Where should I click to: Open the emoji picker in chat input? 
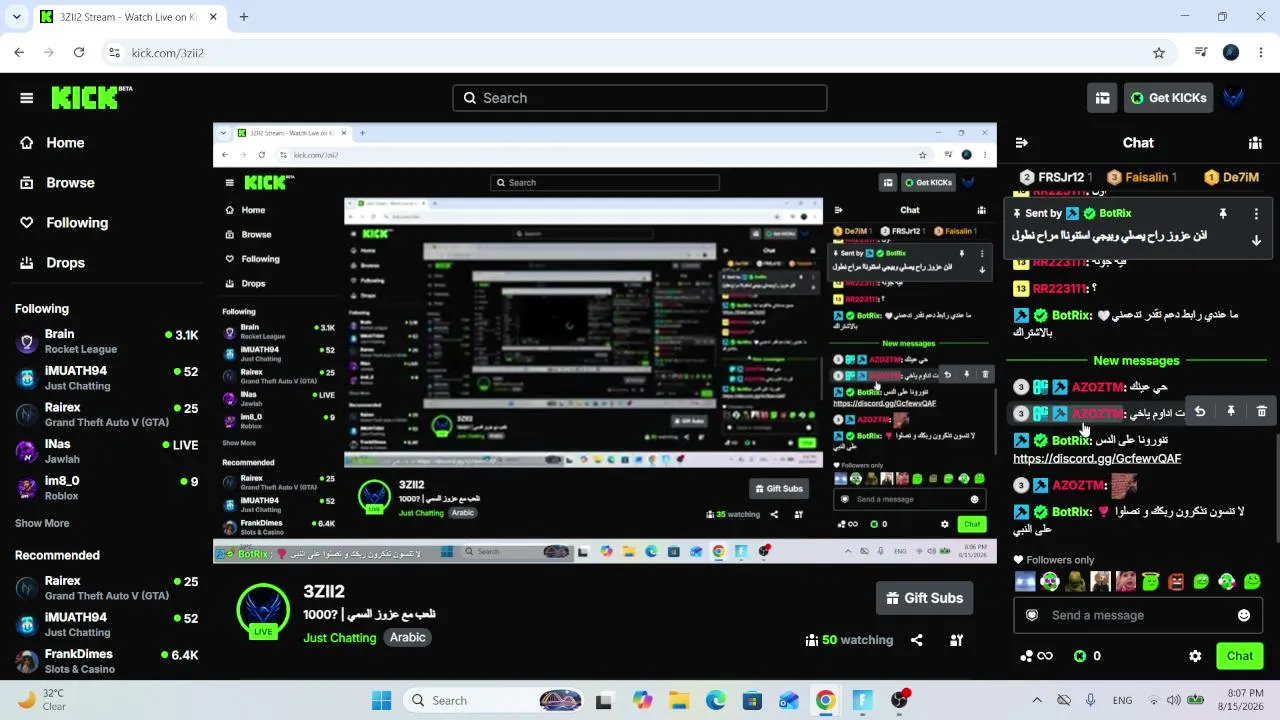pyautogui.click(x=1244, y=616)
